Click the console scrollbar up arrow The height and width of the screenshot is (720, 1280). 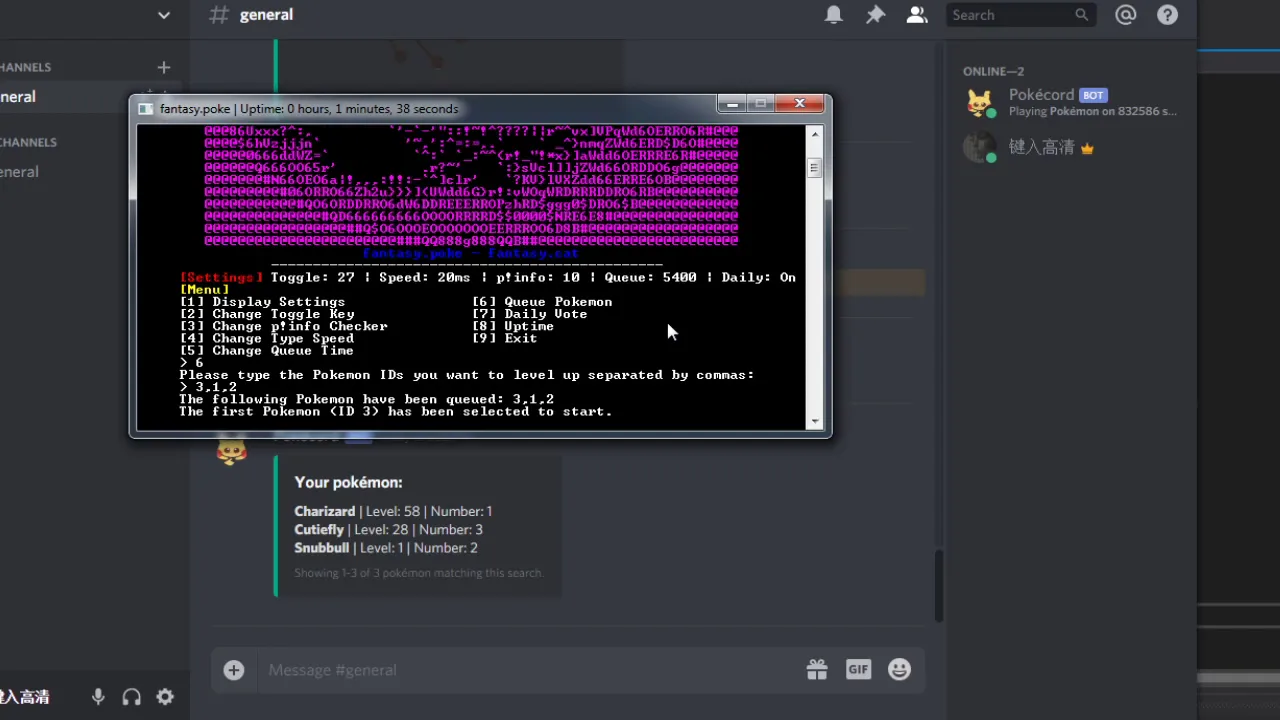(815, 134)
